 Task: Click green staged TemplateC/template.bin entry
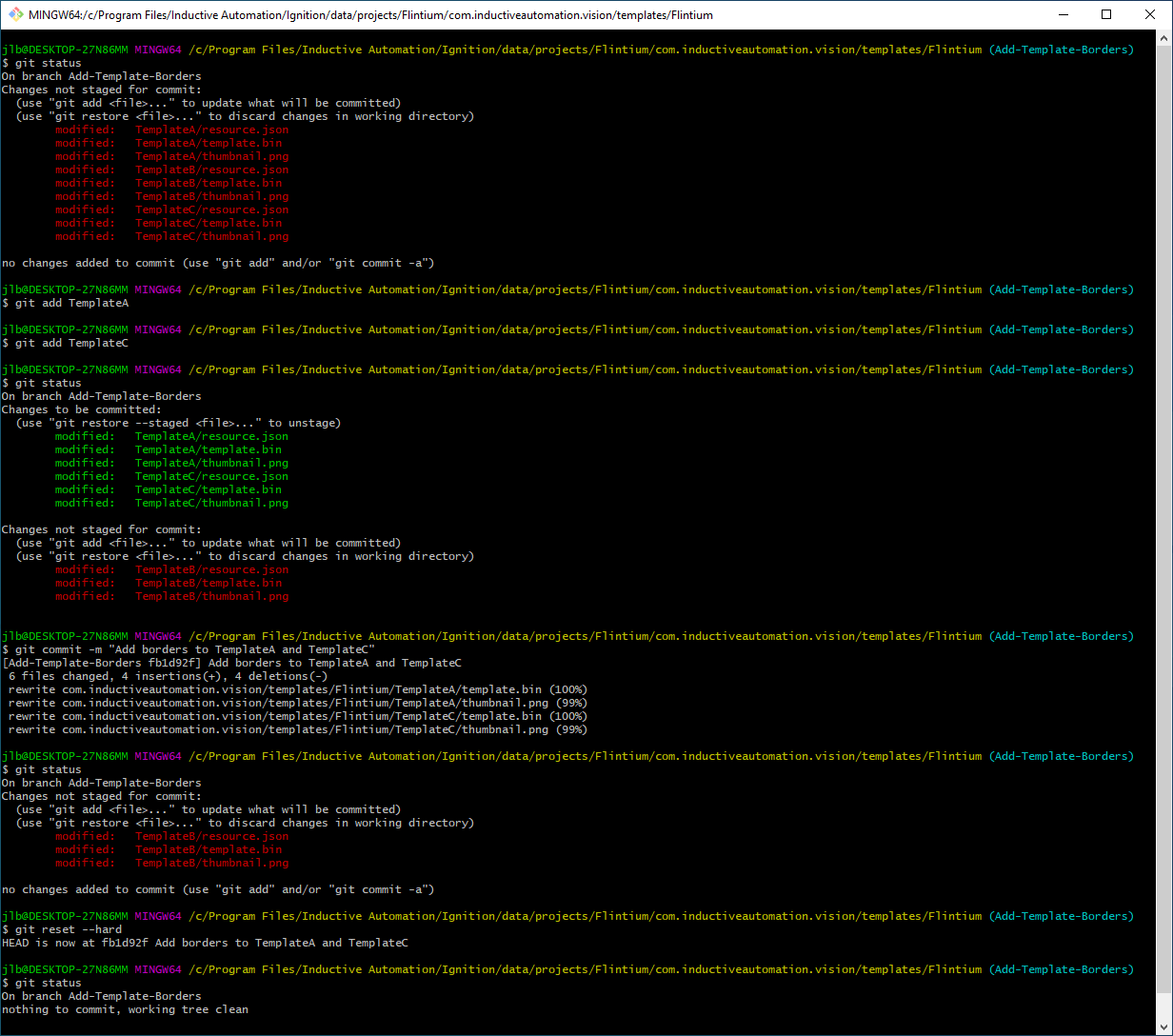pos(169,489)
